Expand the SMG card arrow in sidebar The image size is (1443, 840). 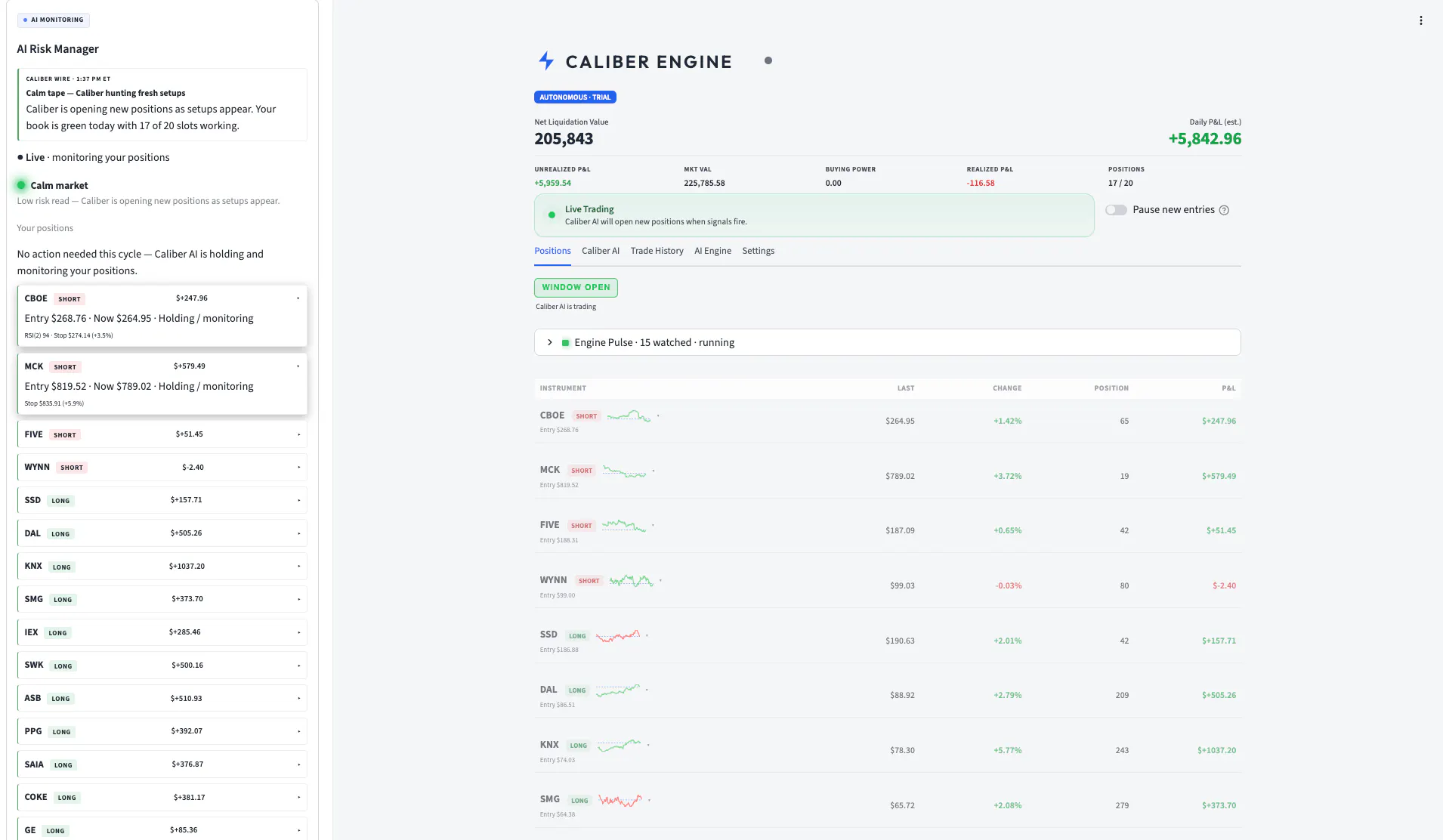298,599
